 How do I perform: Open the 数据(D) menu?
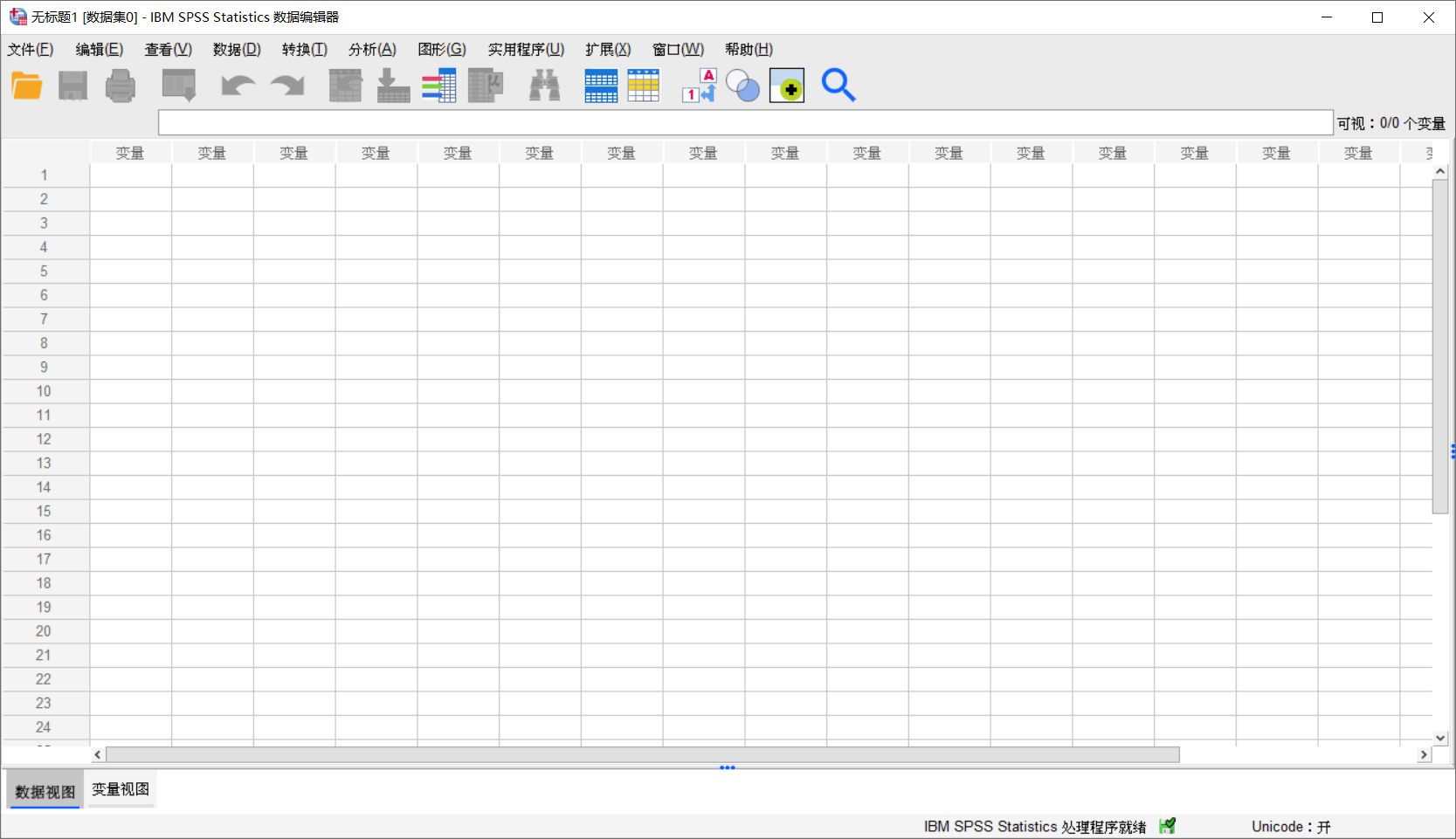pos(237,50)
